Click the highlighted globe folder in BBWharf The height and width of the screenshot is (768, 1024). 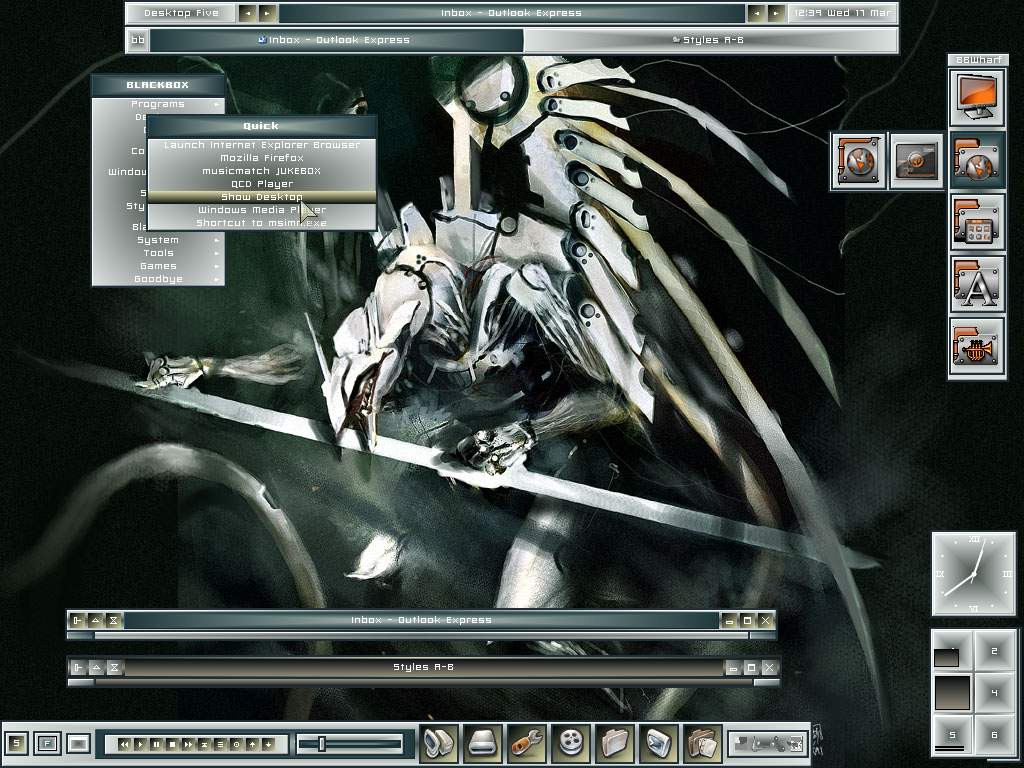click(977, 161)
